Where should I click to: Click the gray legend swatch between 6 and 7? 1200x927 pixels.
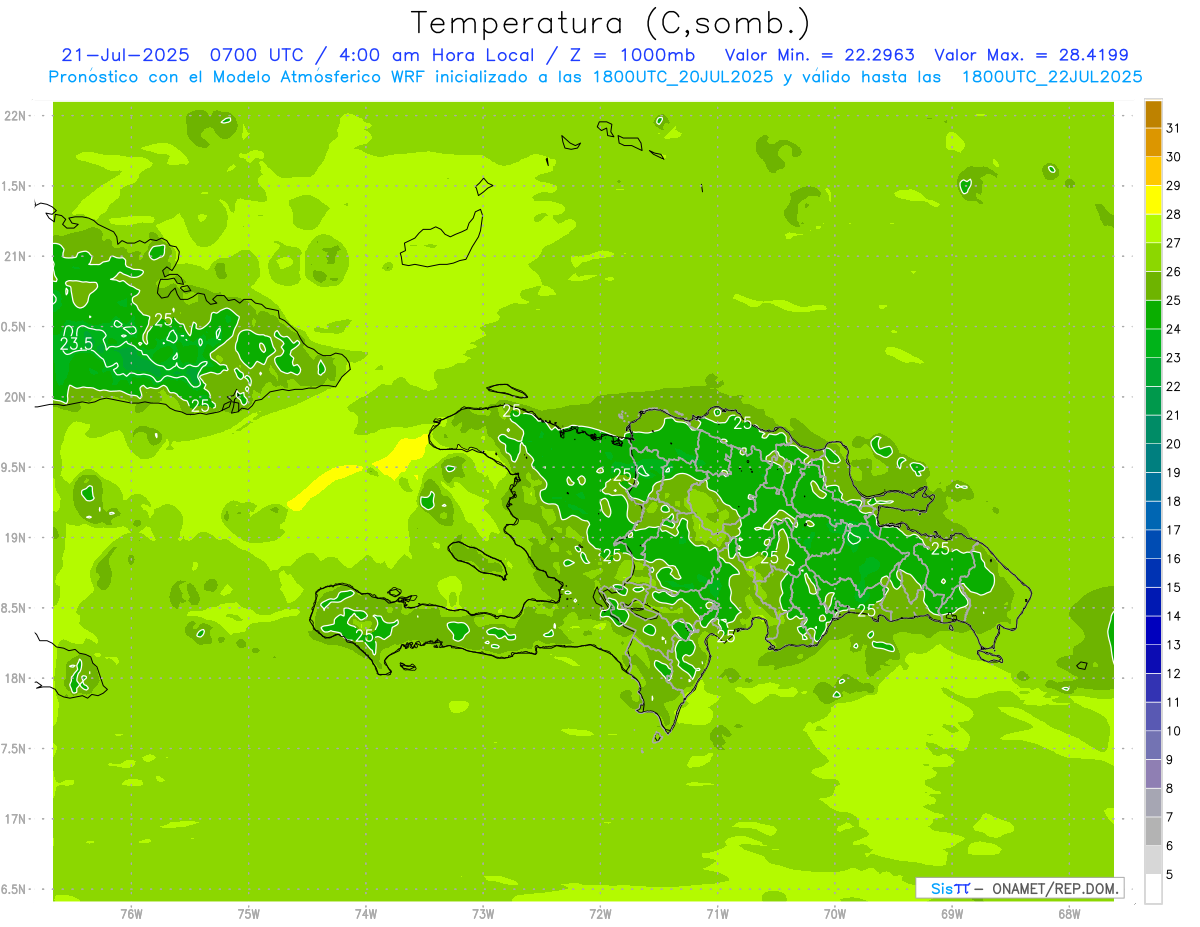[1153, 831]
